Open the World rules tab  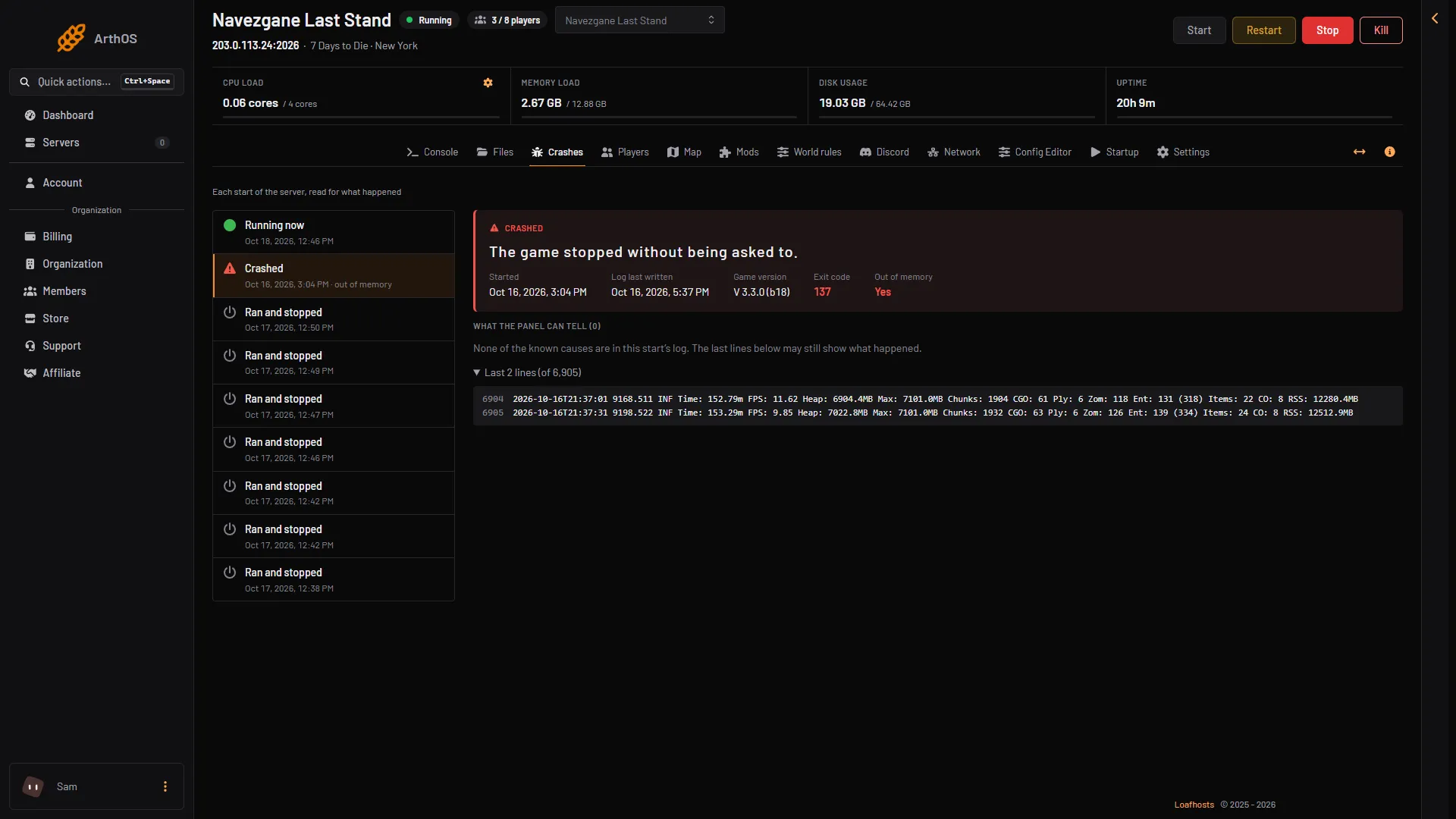point(809,152)
